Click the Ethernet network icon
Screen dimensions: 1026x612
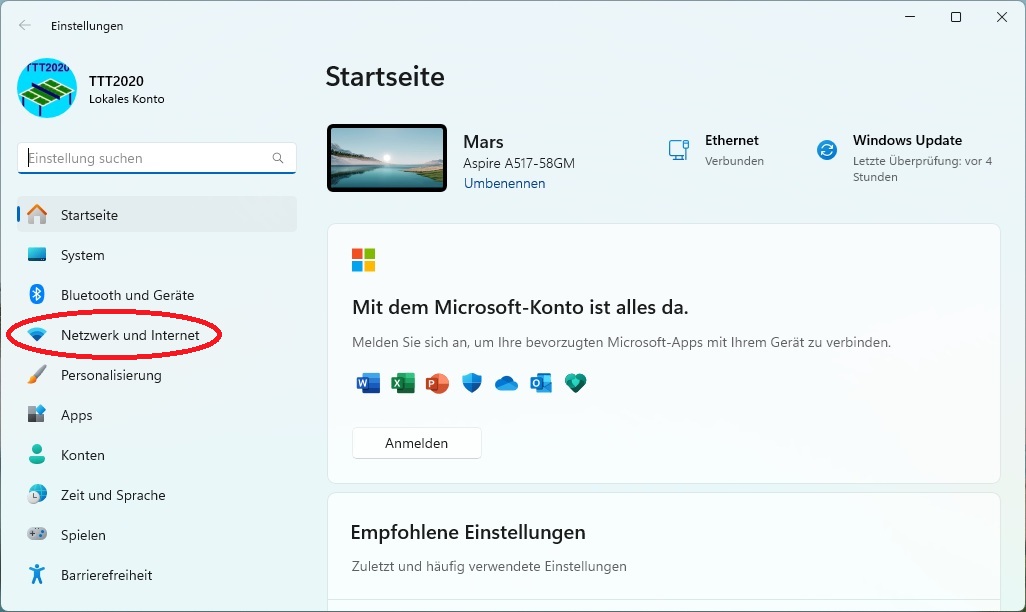pos(679,150)
